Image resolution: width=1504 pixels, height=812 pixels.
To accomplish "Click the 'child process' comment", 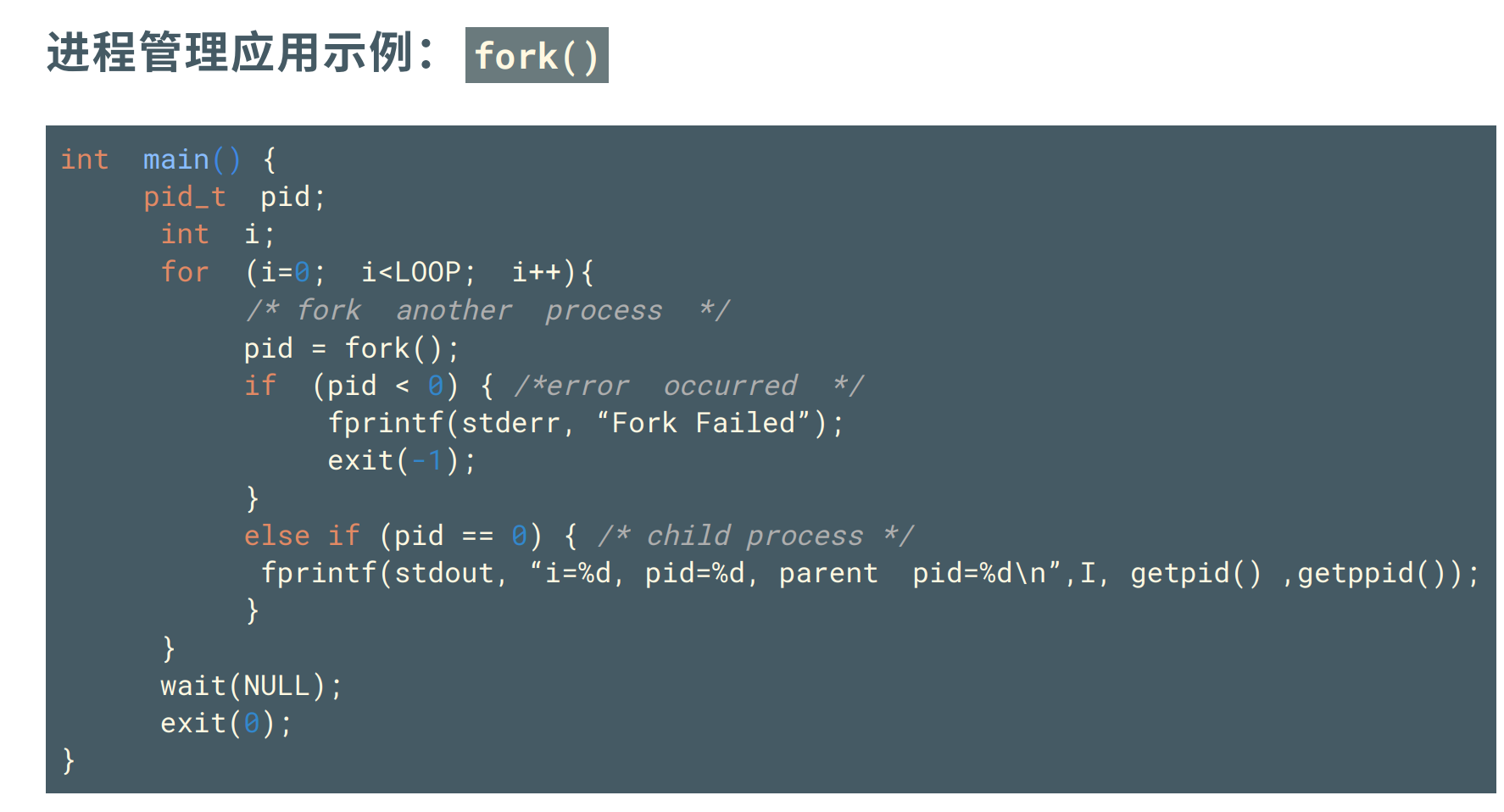I will 755,536.
